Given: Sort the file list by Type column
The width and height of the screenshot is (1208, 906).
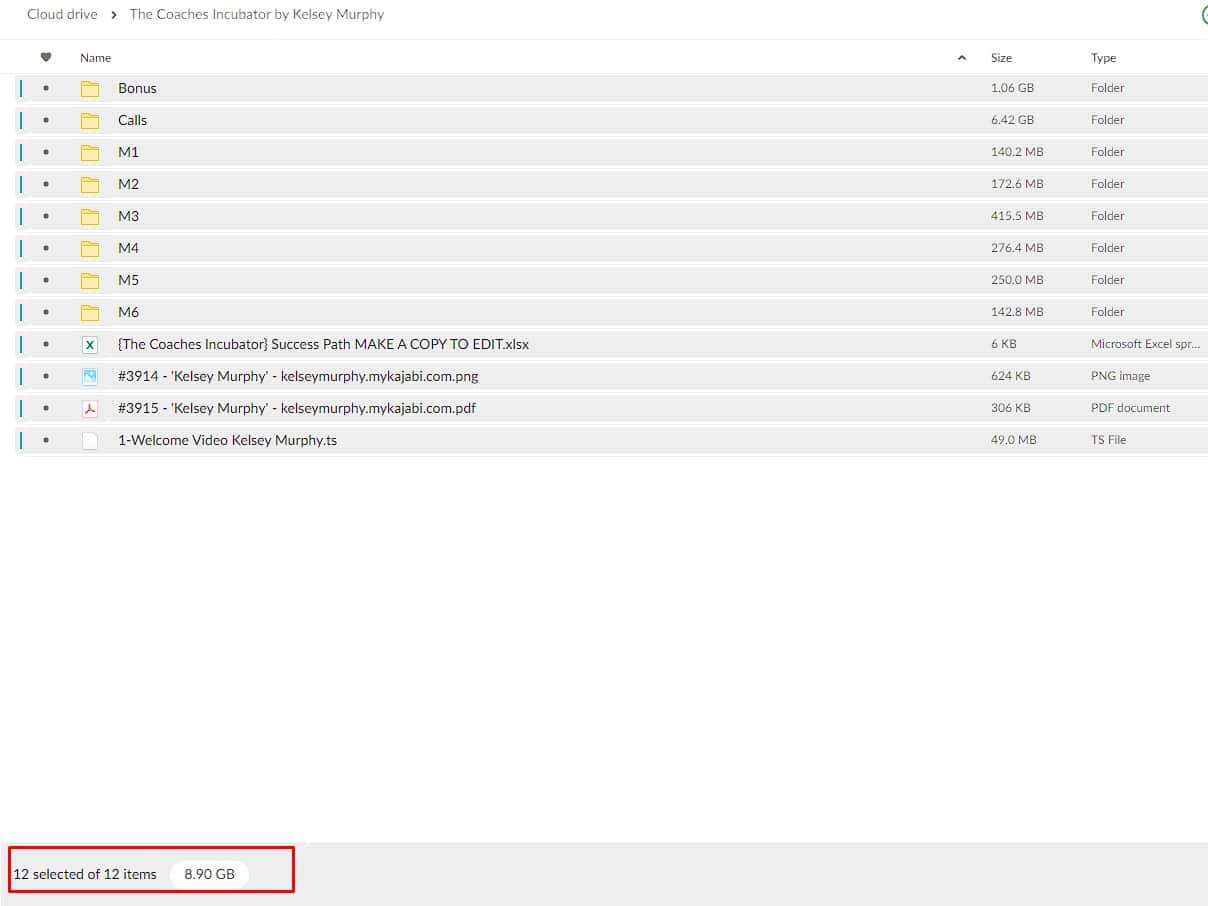Looking at the screenshot, I should (x=1103, y=58).
